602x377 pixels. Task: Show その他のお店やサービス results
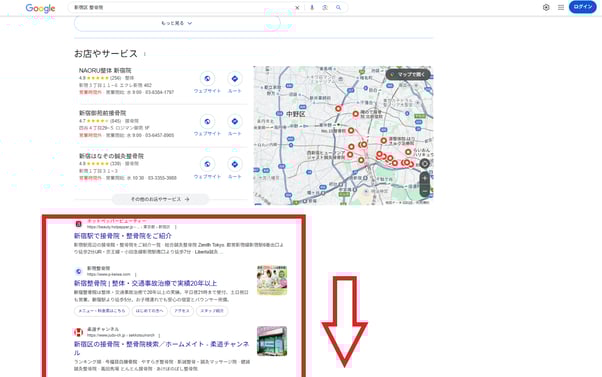point(160,199)
